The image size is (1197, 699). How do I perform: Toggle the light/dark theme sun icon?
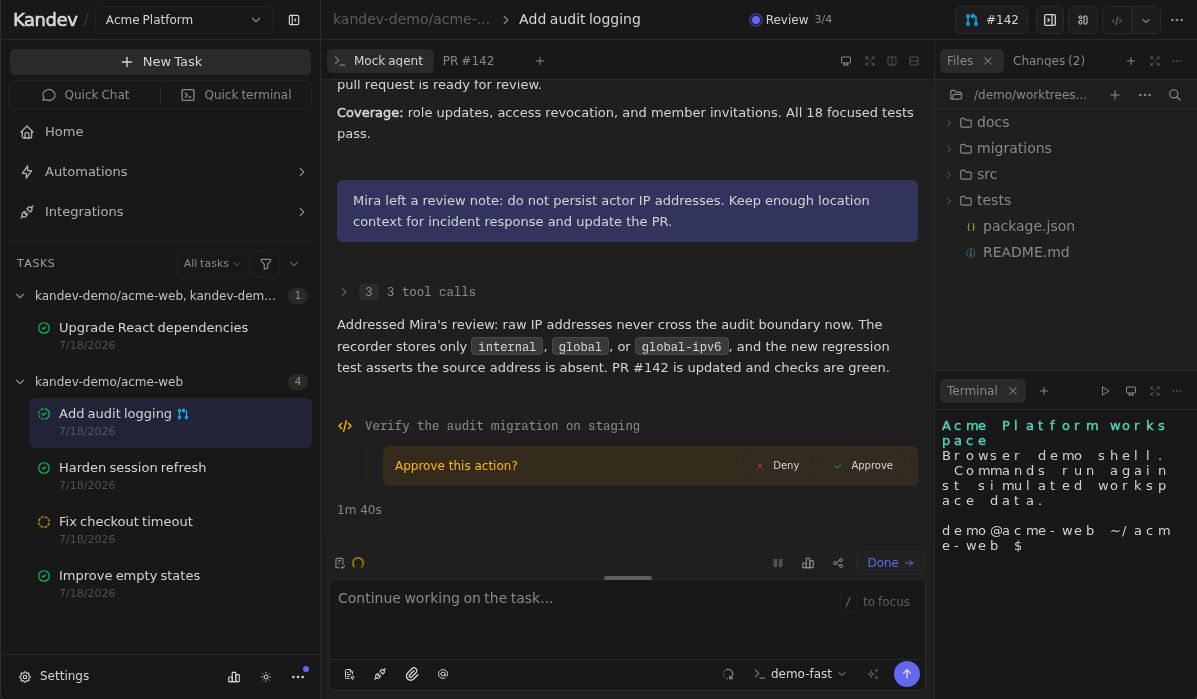(266, 677)
